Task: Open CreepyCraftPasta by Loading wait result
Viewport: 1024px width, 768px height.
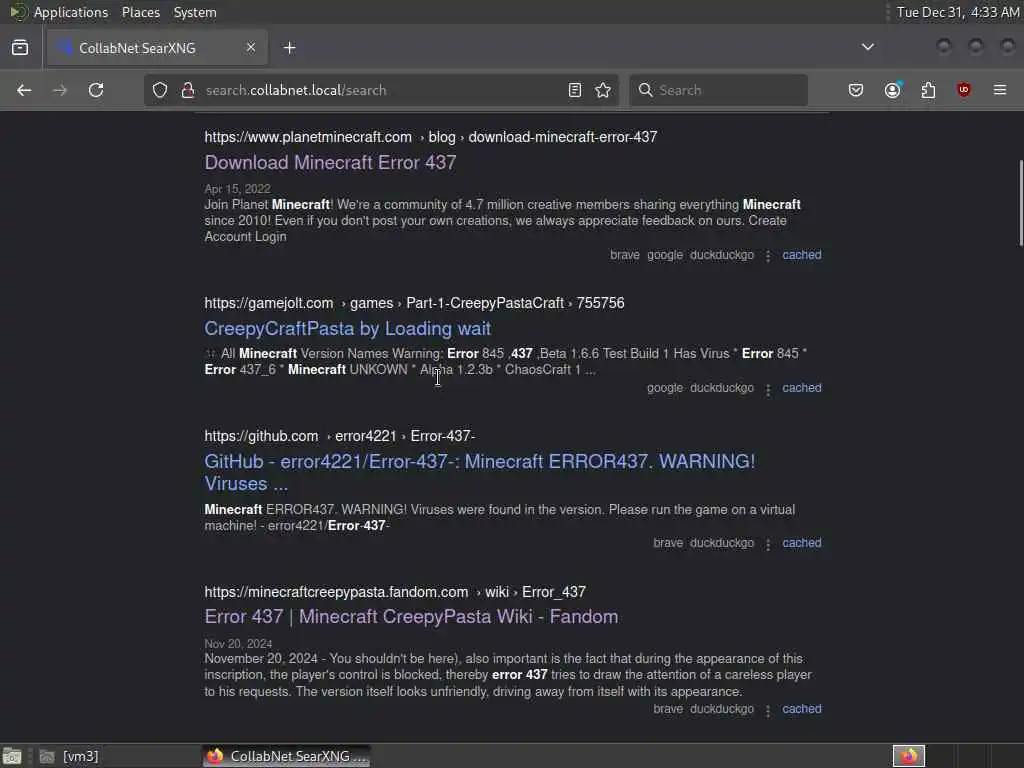Action: tap(347, 328)
